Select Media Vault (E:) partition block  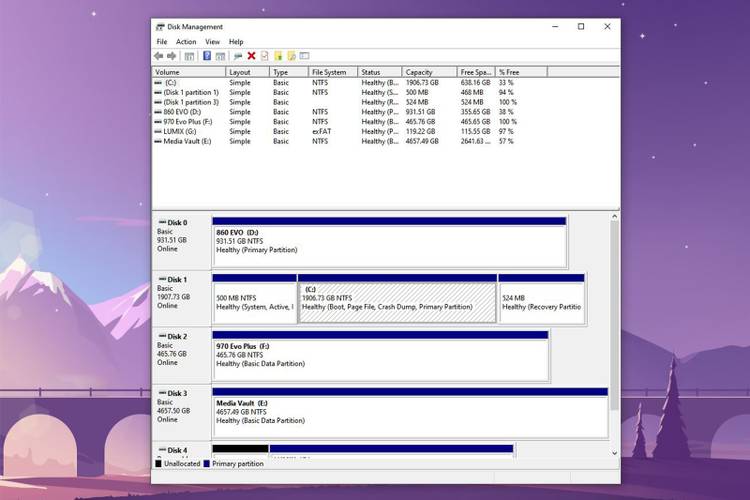(410, 412)
